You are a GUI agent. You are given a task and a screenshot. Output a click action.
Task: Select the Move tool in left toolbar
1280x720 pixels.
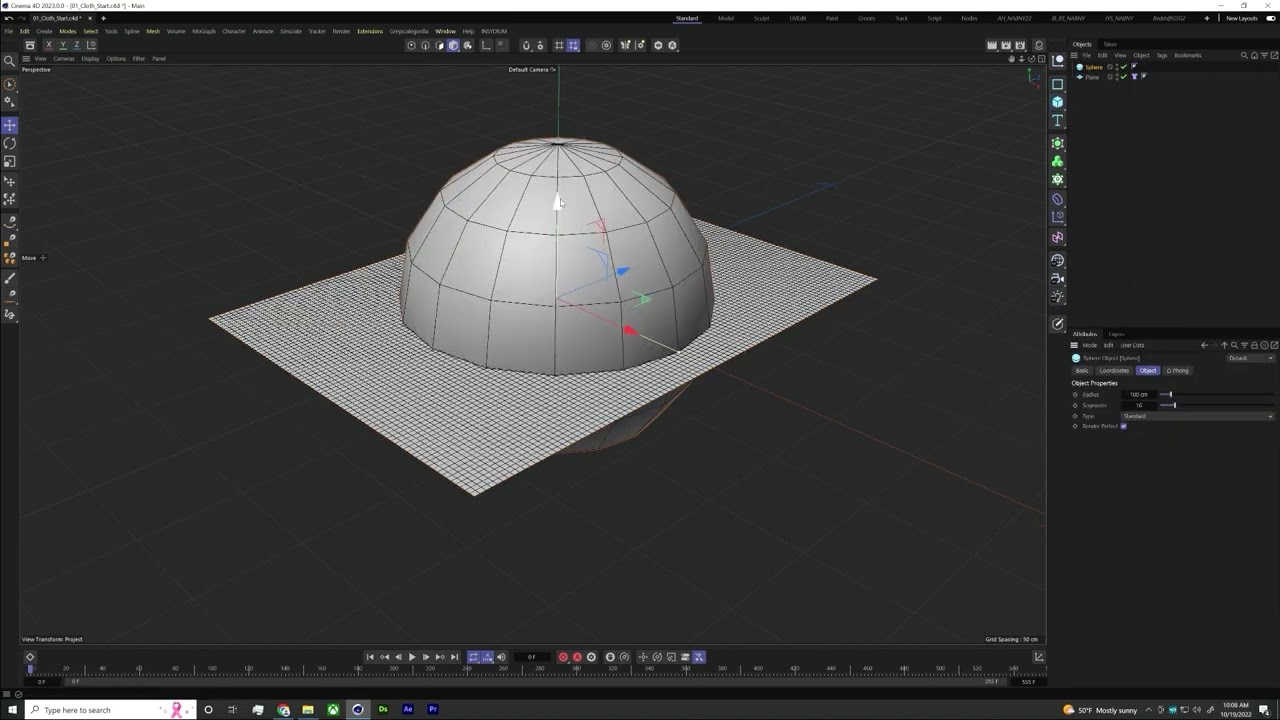tap(10, 125)
